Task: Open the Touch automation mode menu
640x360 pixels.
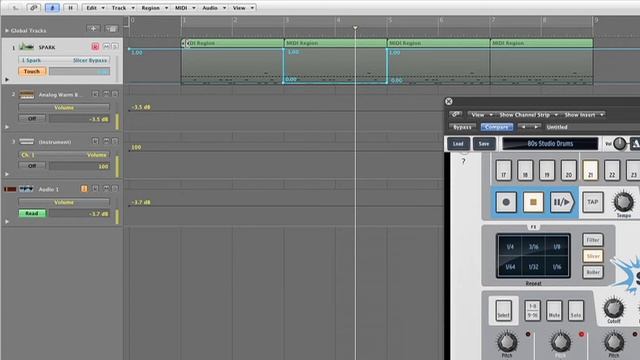Action: coord(32,71)
